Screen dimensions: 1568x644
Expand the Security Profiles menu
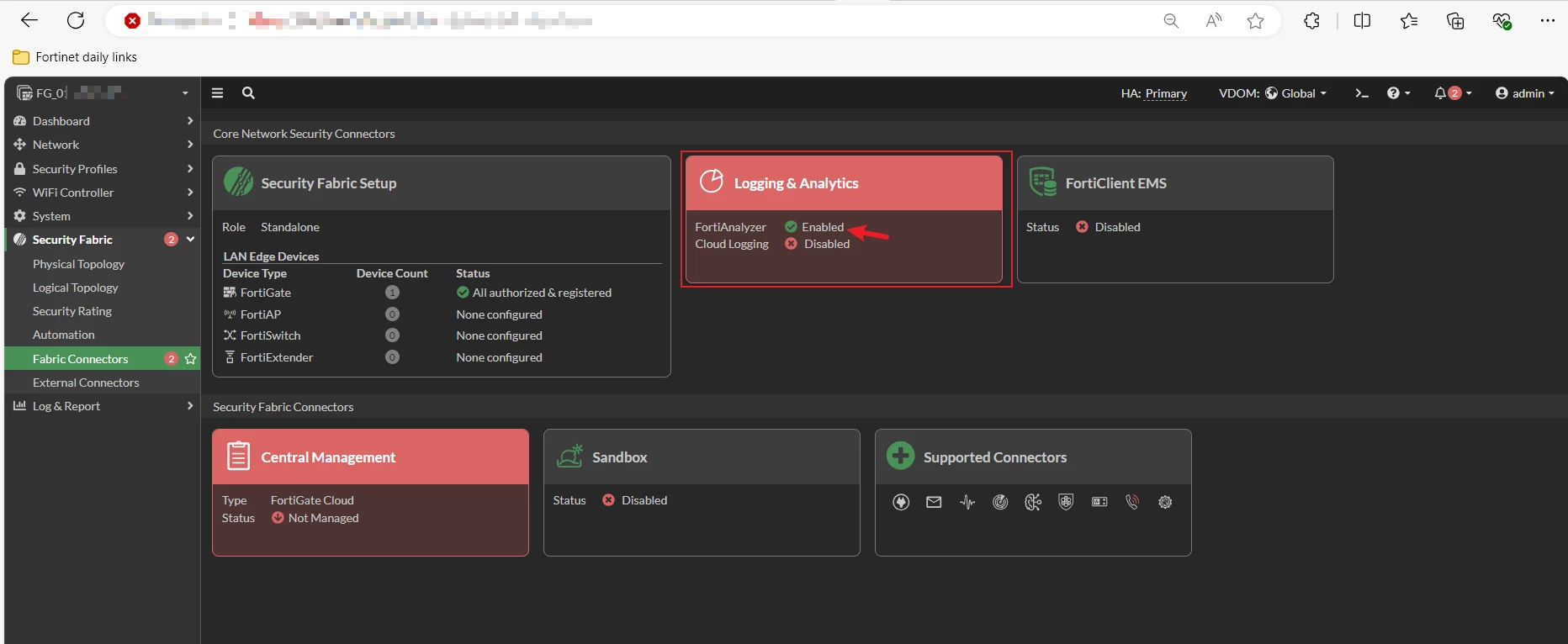(103, 169)
